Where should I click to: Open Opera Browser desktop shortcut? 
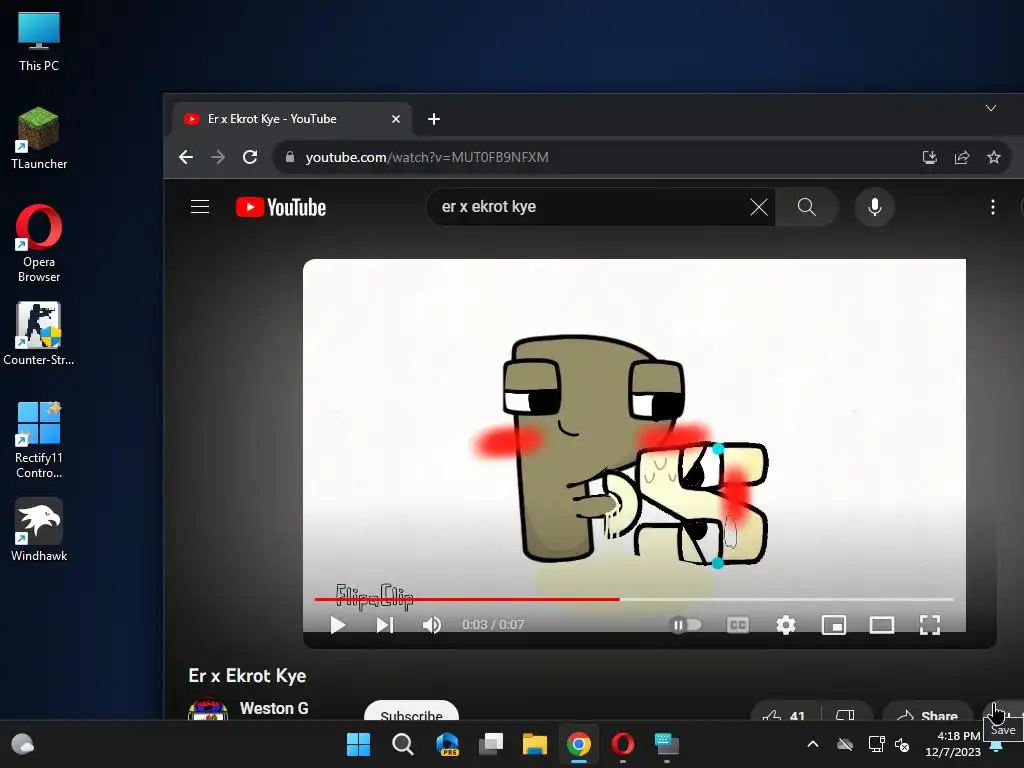pos(39,243)
